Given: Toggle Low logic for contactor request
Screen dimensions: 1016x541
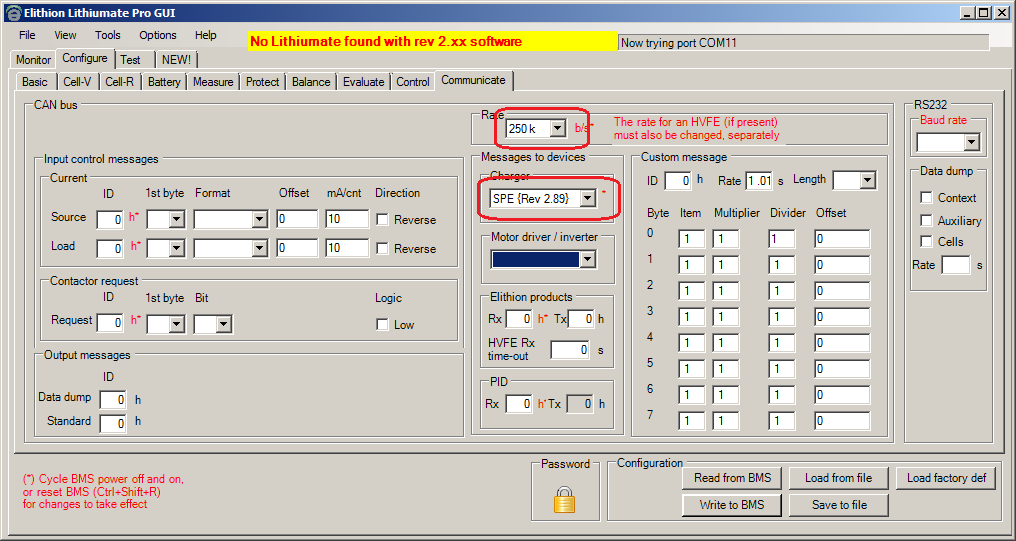Looking at the screenshot, I should 382,325.
